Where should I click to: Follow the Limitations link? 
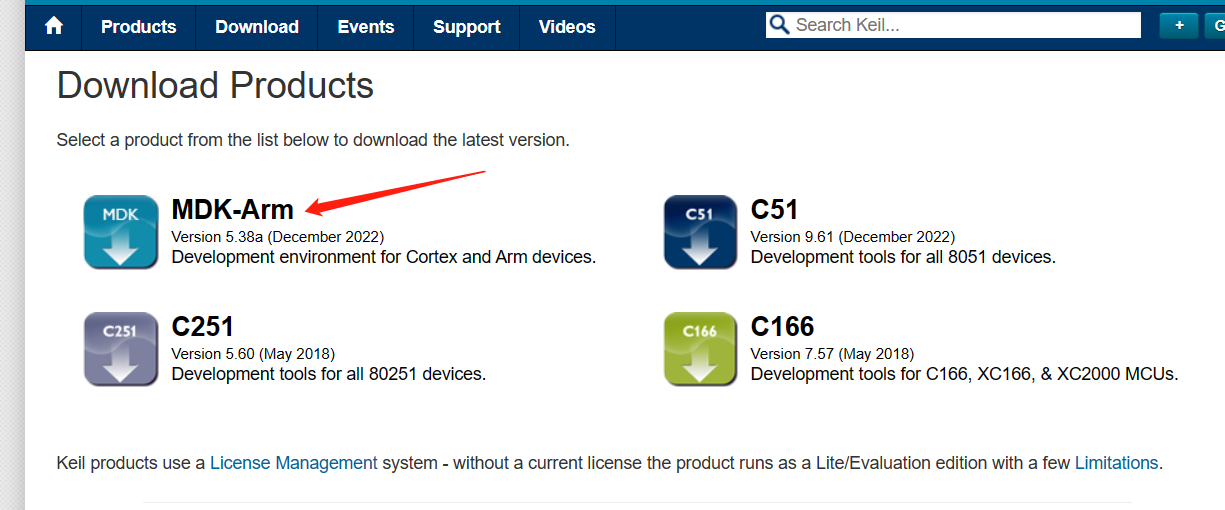pos(1116,463)
